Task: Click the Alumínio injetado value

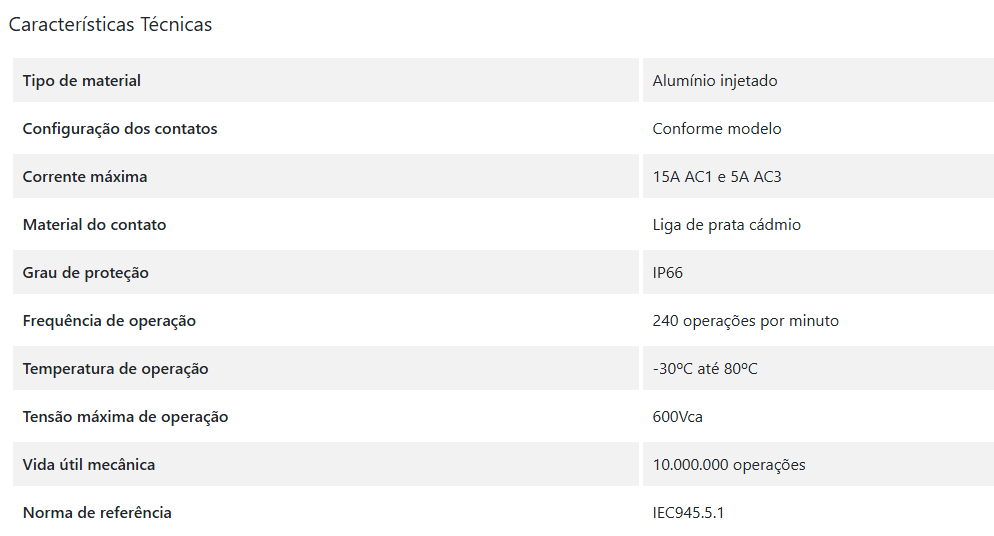Action: 714,80
